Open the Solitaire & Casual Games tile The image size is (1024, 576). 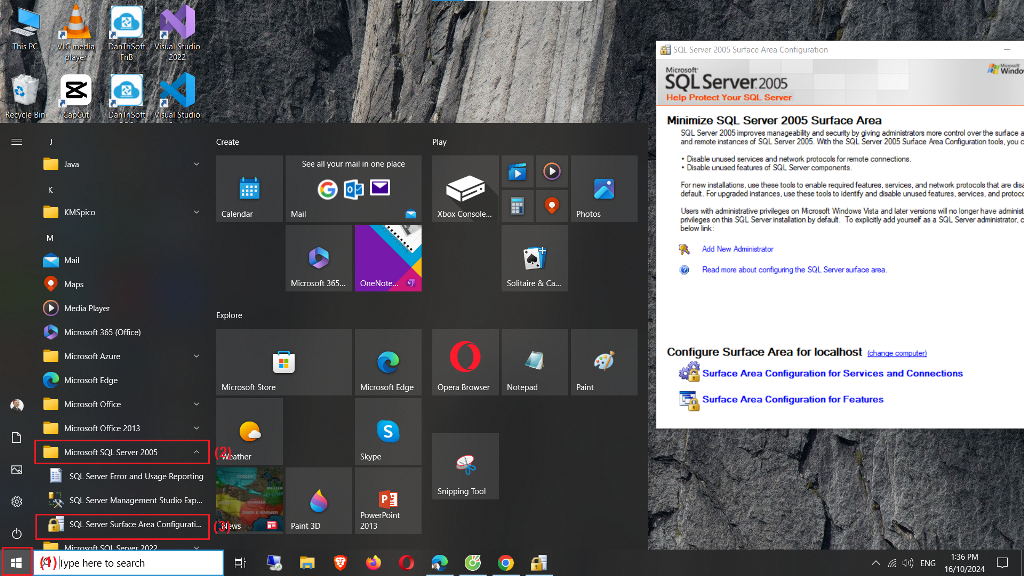pyautogui.click(x=534, y=258)
